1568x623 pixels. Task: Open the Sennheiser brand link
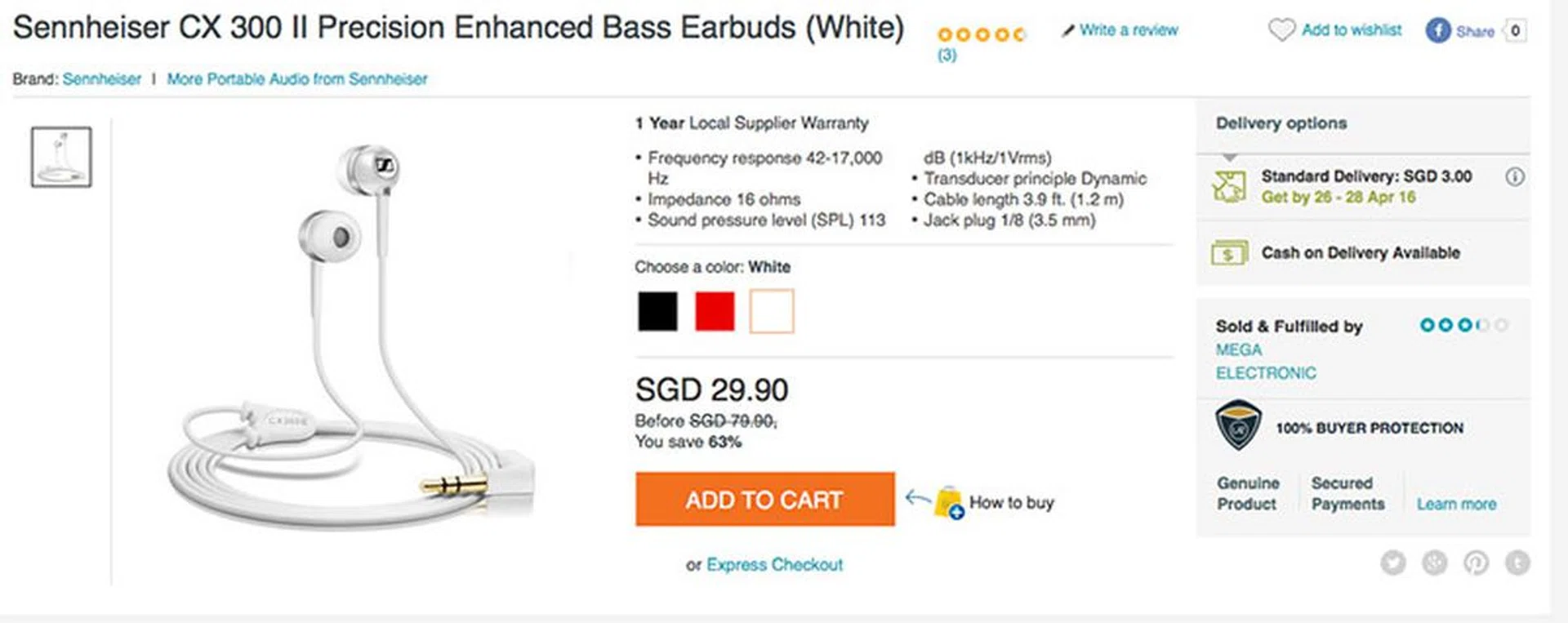pos(102,79)
